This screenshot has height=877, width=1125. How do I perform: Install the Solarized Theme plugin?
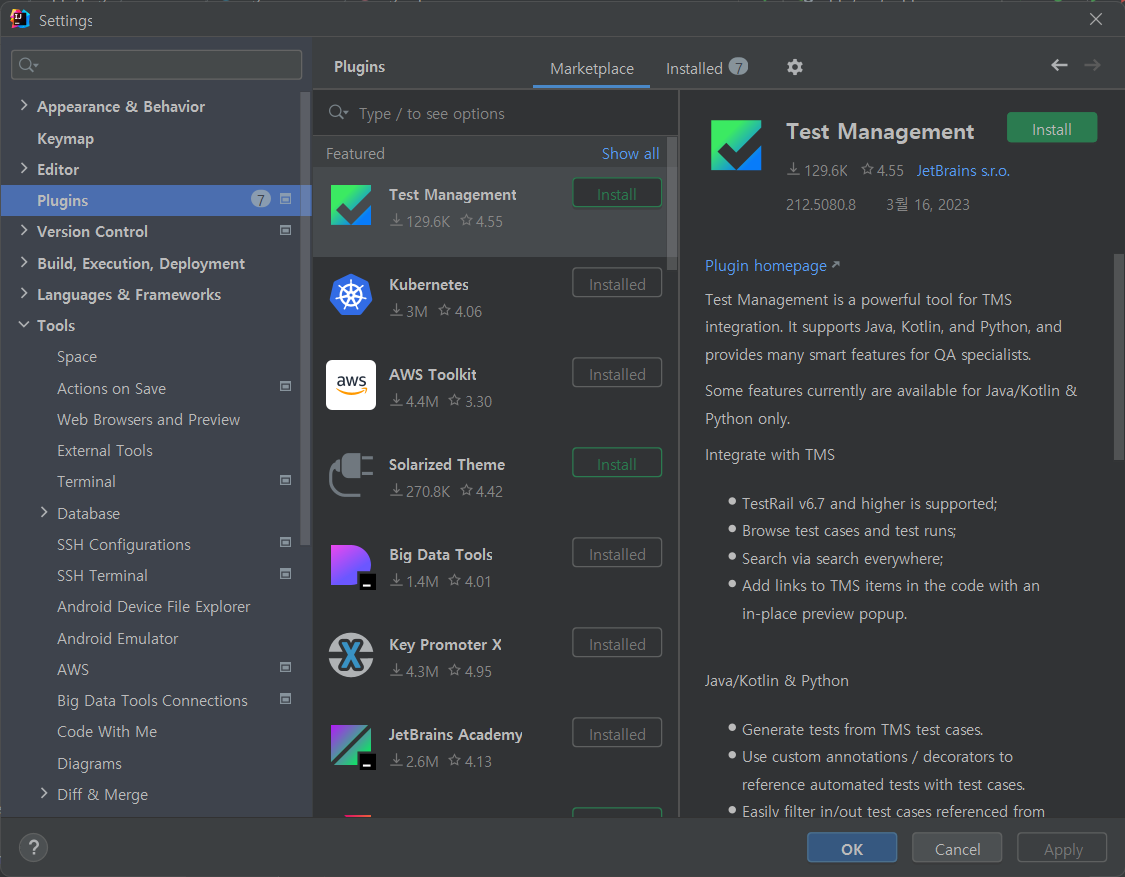[x=617, y=464]
